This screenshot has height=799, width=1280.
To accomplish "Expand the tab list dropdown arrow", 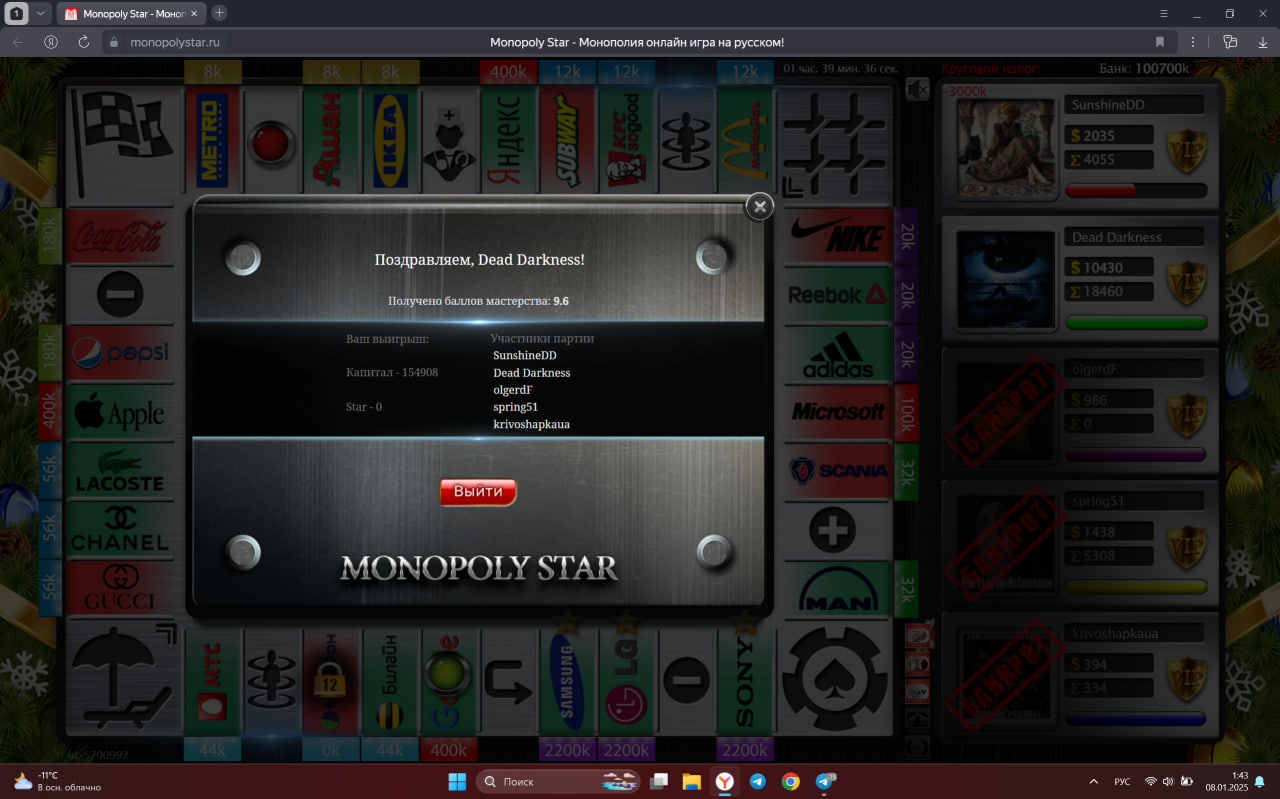I will pos(40,14).
